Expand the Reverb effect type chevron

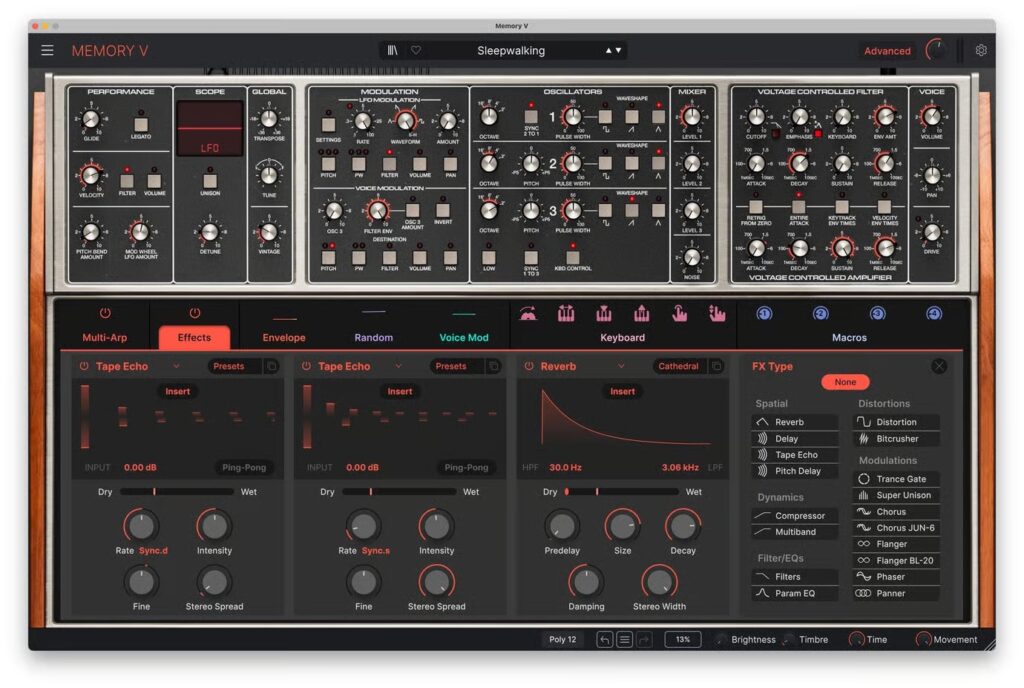(x=621, y=366)
